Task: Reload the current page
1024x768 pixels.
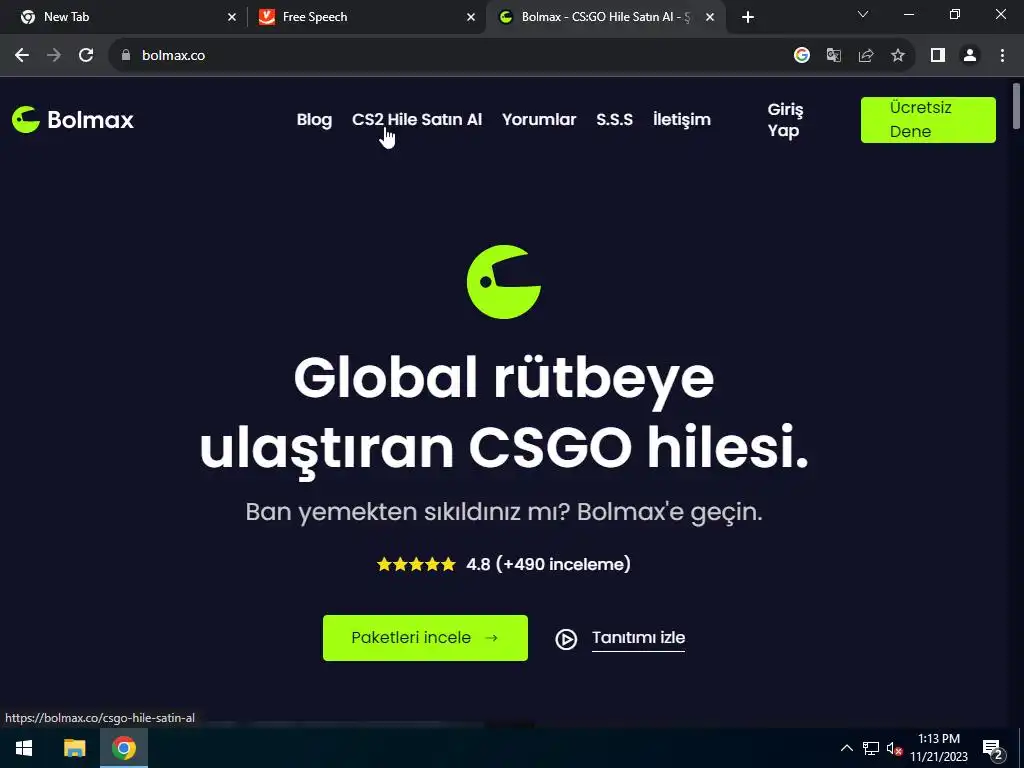Action: [x=86, y=56]
